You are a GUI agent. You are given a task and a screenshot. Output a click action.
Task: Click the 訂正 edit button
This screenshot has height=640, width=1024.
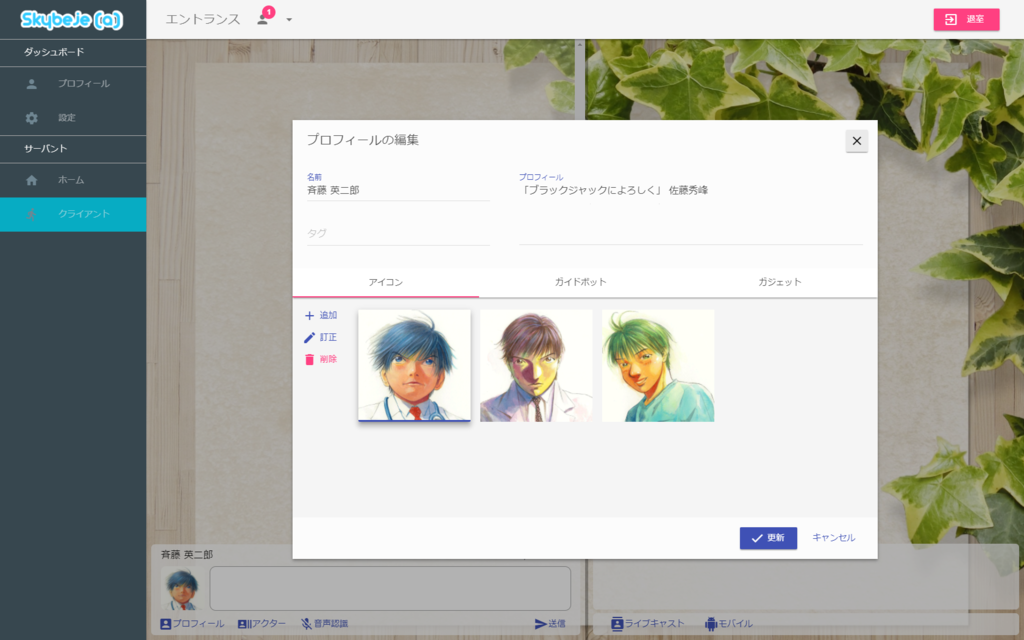tap(321, 338)
